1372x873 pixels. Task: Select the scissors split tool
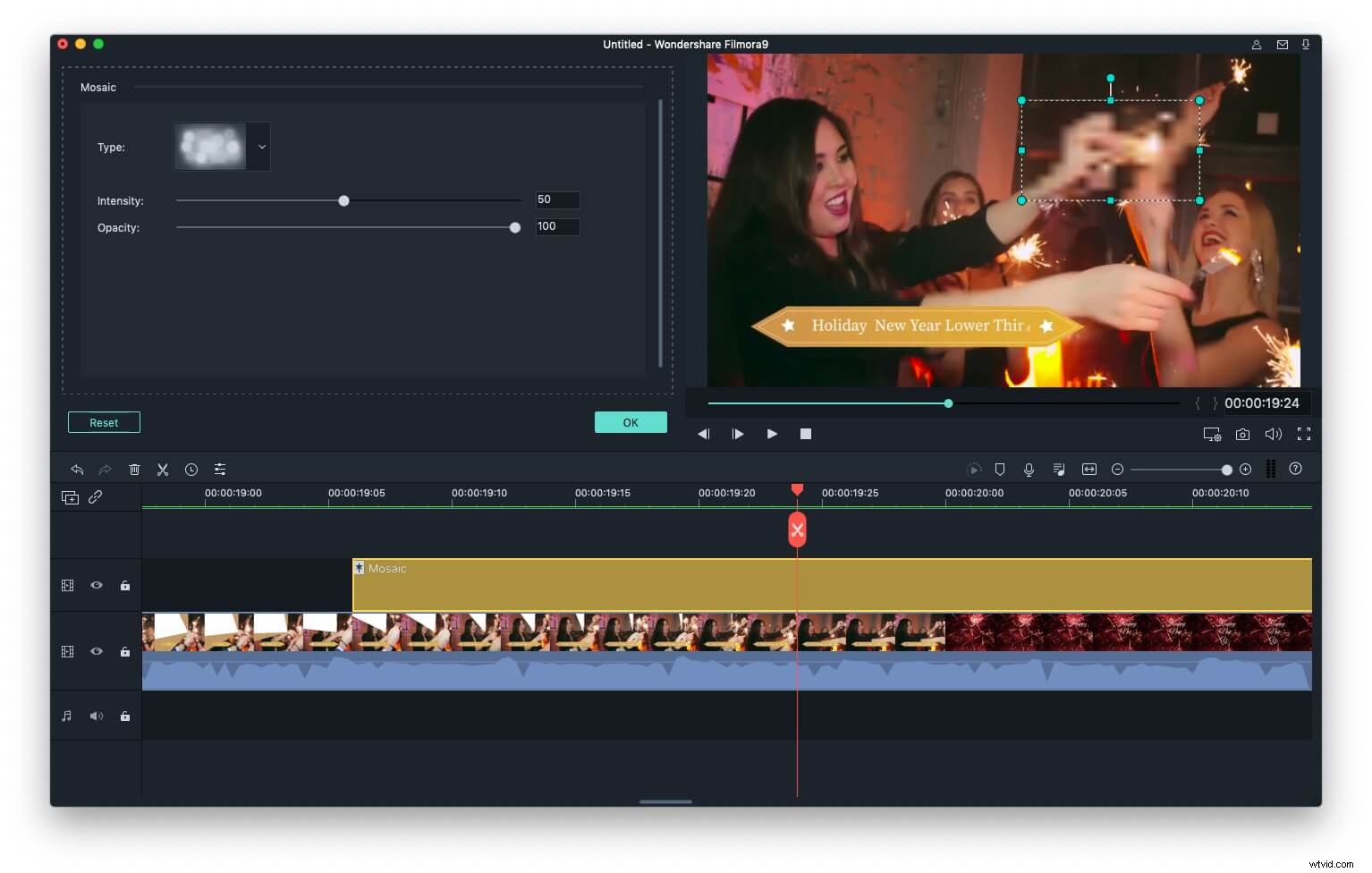(x=163, y=469)
